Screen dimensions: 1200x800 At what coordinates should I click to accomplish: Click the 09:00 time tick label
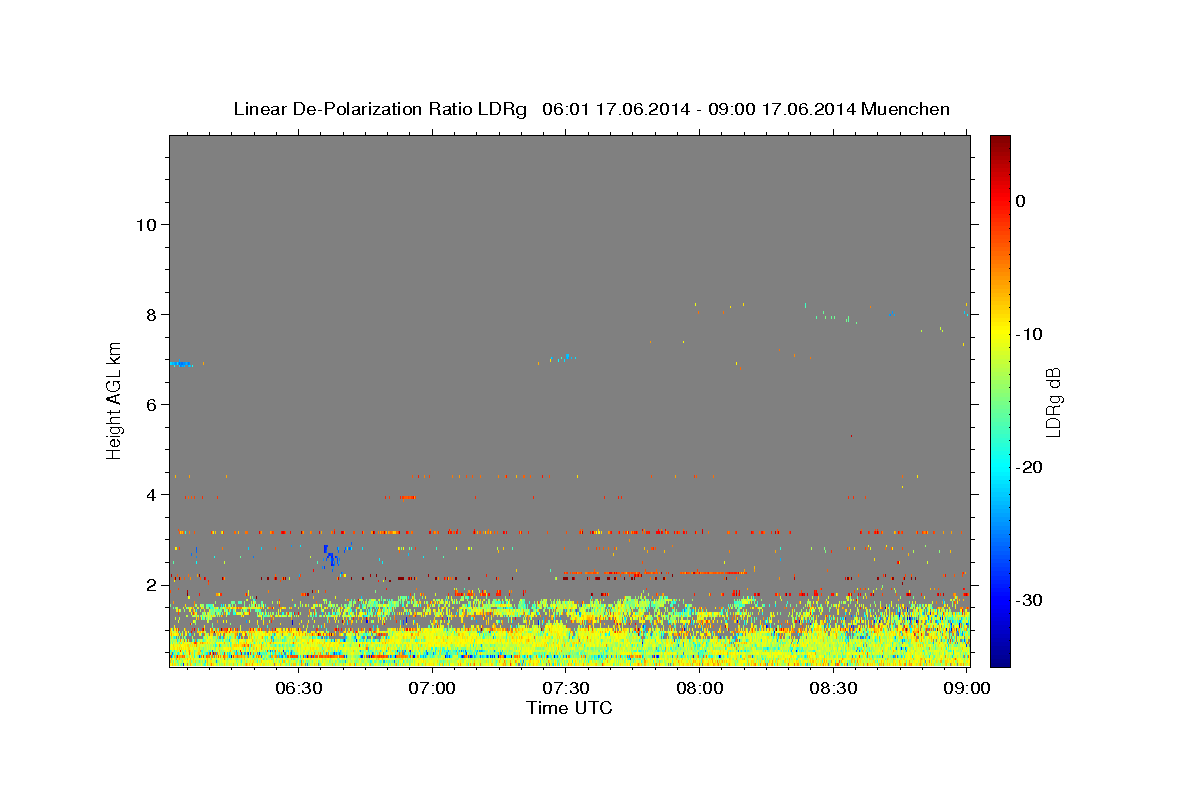pyautogui.click(x=968, y=689)
